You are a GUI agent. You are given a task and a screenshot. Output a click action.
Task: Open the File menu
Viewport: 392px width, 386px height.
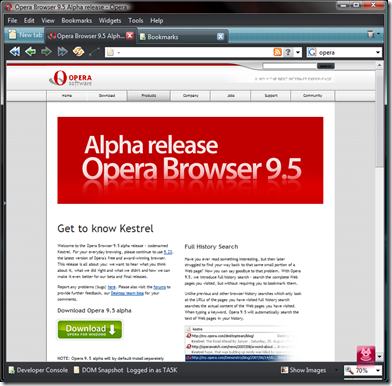click(12, 21)
